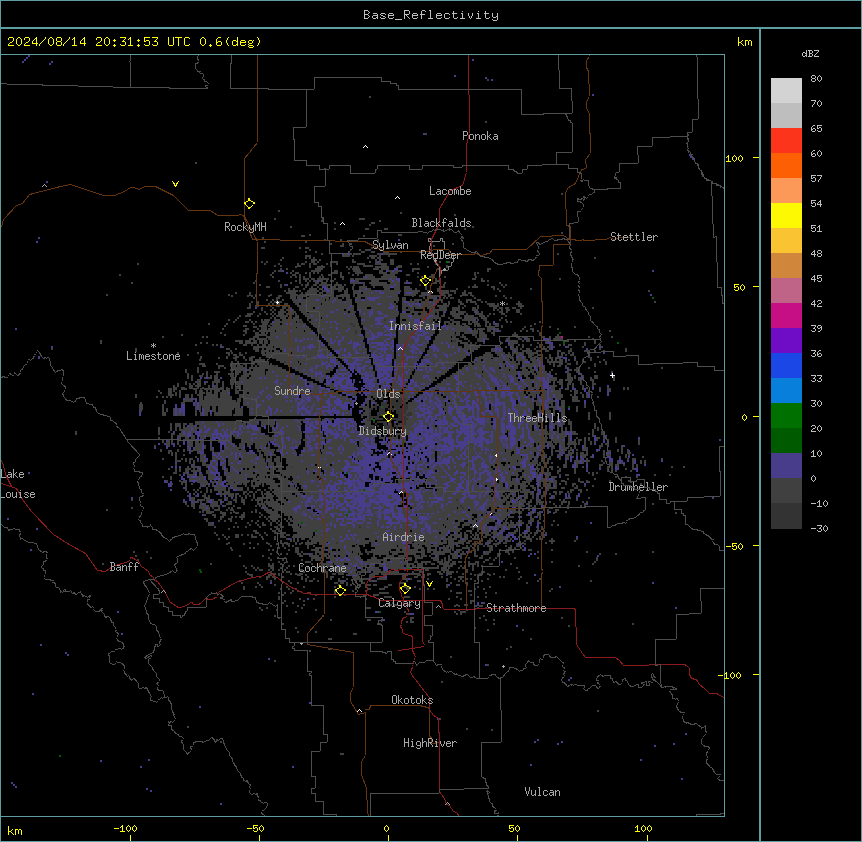Click the dBZ legend heading

coord(810,54)
